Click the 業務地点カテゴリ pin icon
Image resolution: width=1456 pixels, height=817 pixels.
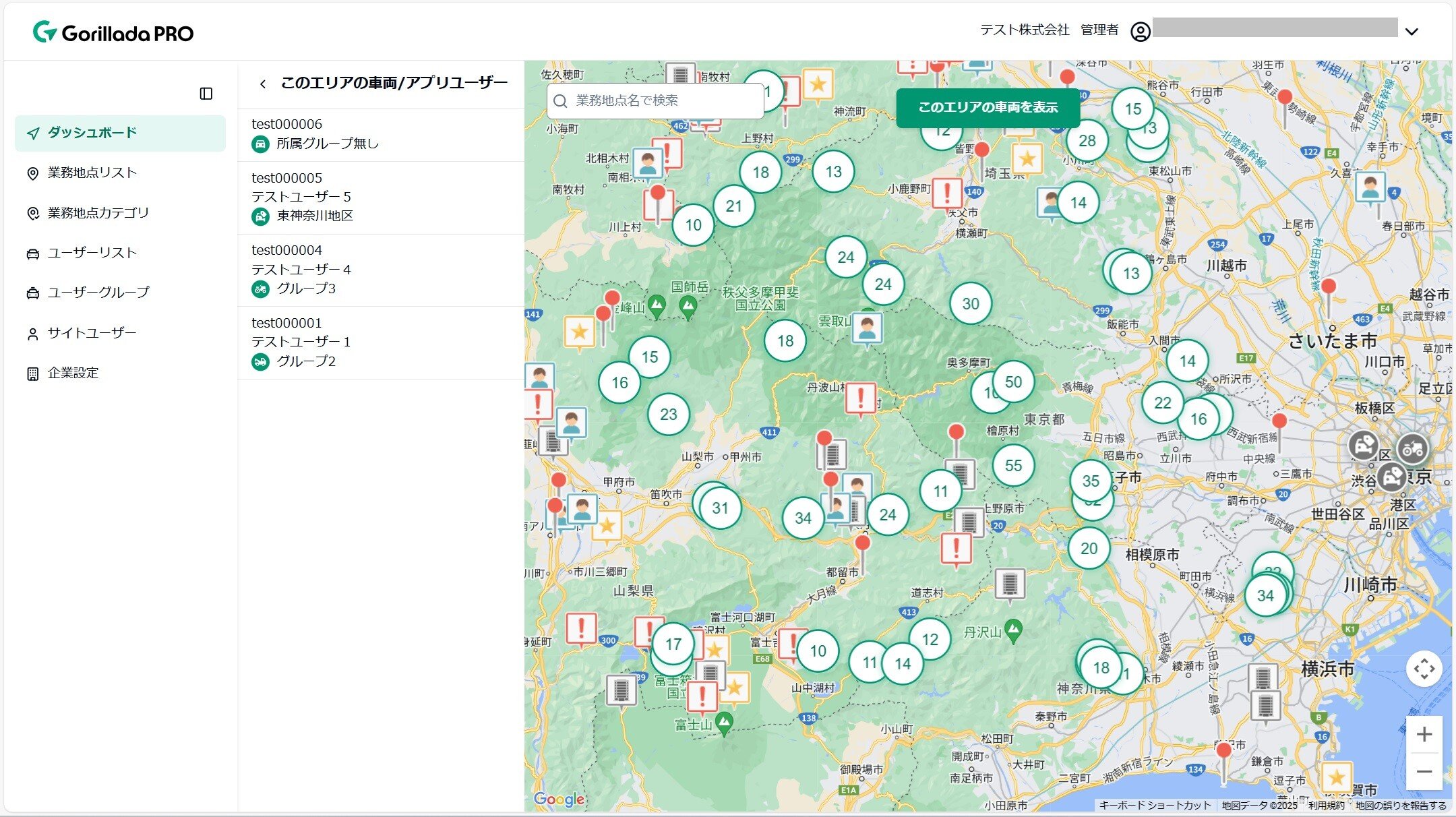tap(32, 214)
